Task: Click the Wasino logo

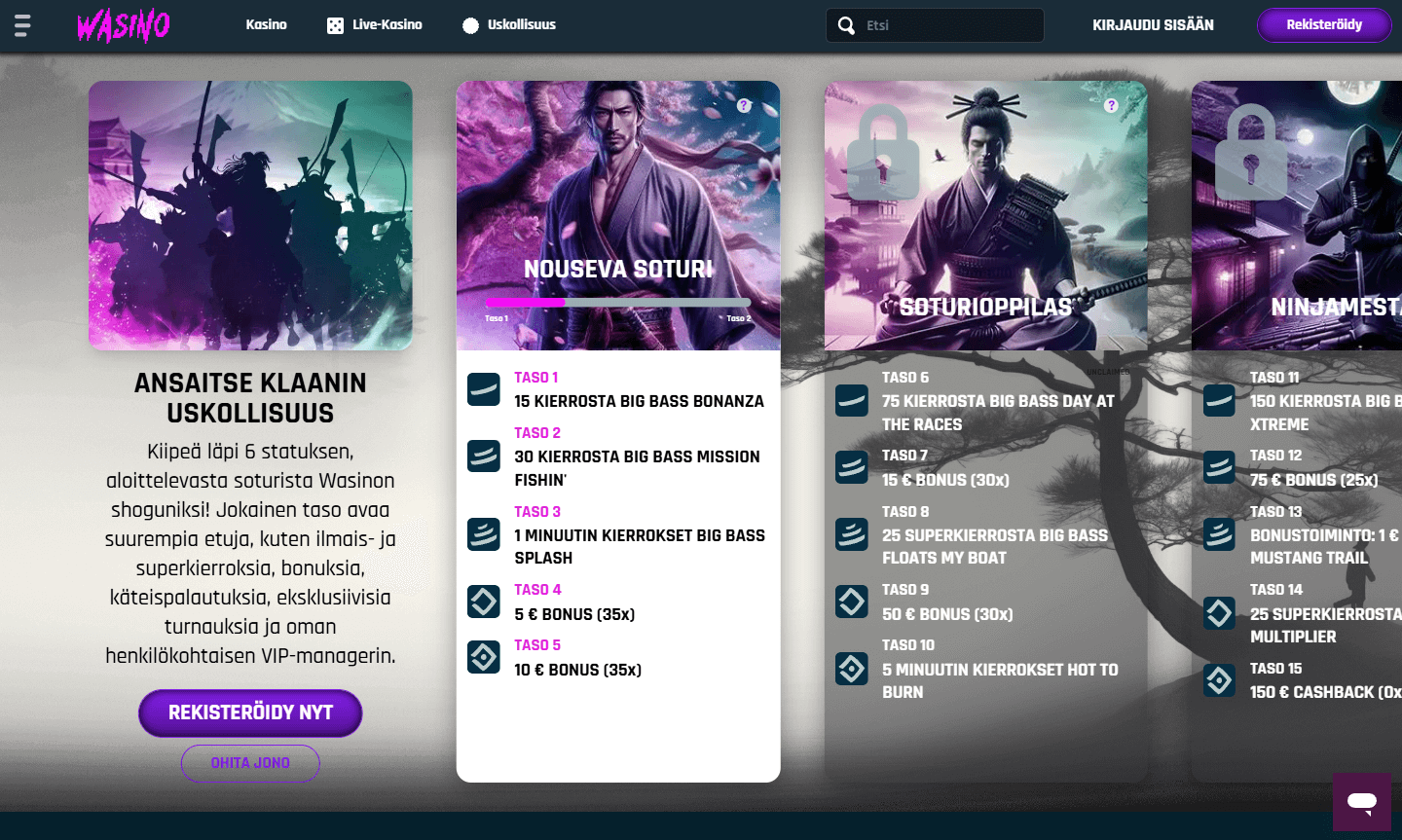Action: (x=124, y=25)
